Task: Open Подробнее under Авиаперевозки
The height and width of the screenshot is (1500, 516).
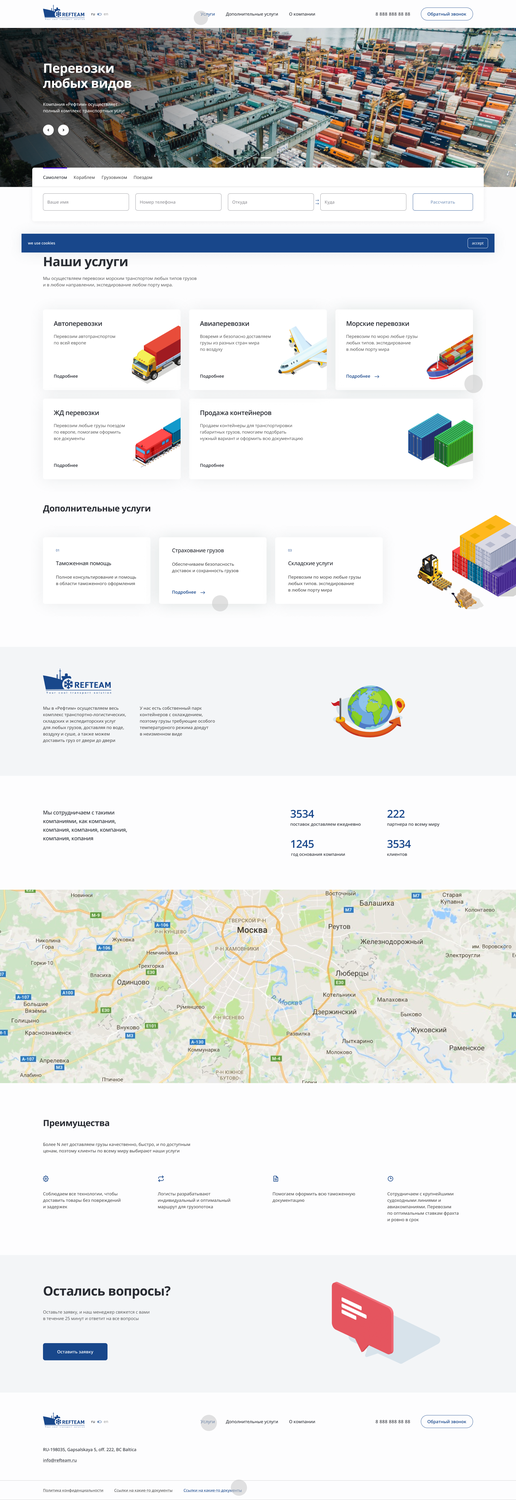Action: (212, 376)
